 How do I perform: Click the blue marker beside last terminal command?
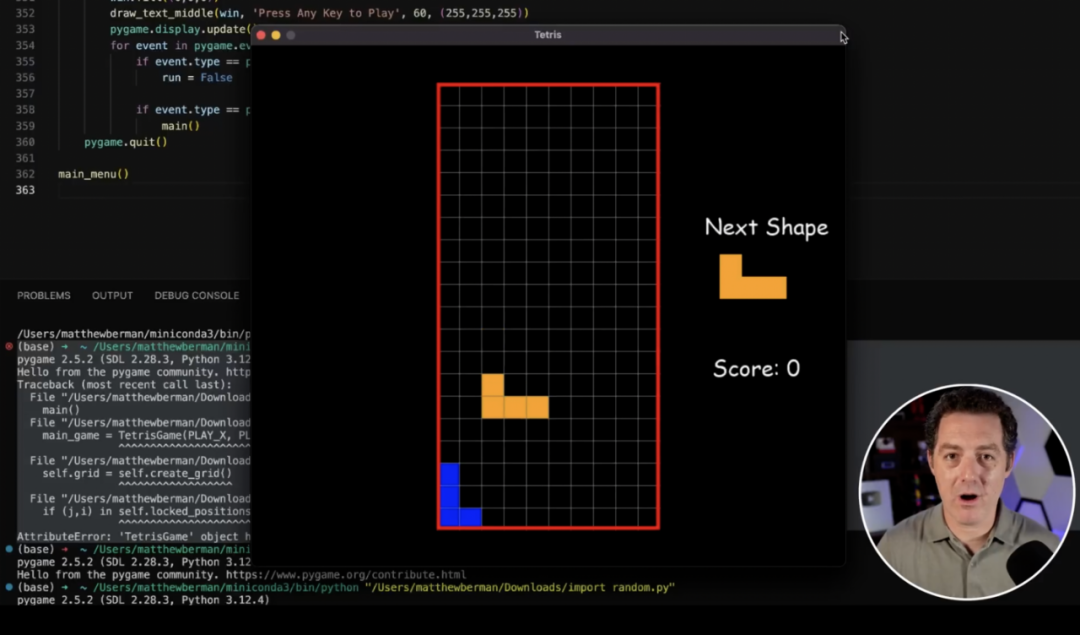click(x=9, y=588)
